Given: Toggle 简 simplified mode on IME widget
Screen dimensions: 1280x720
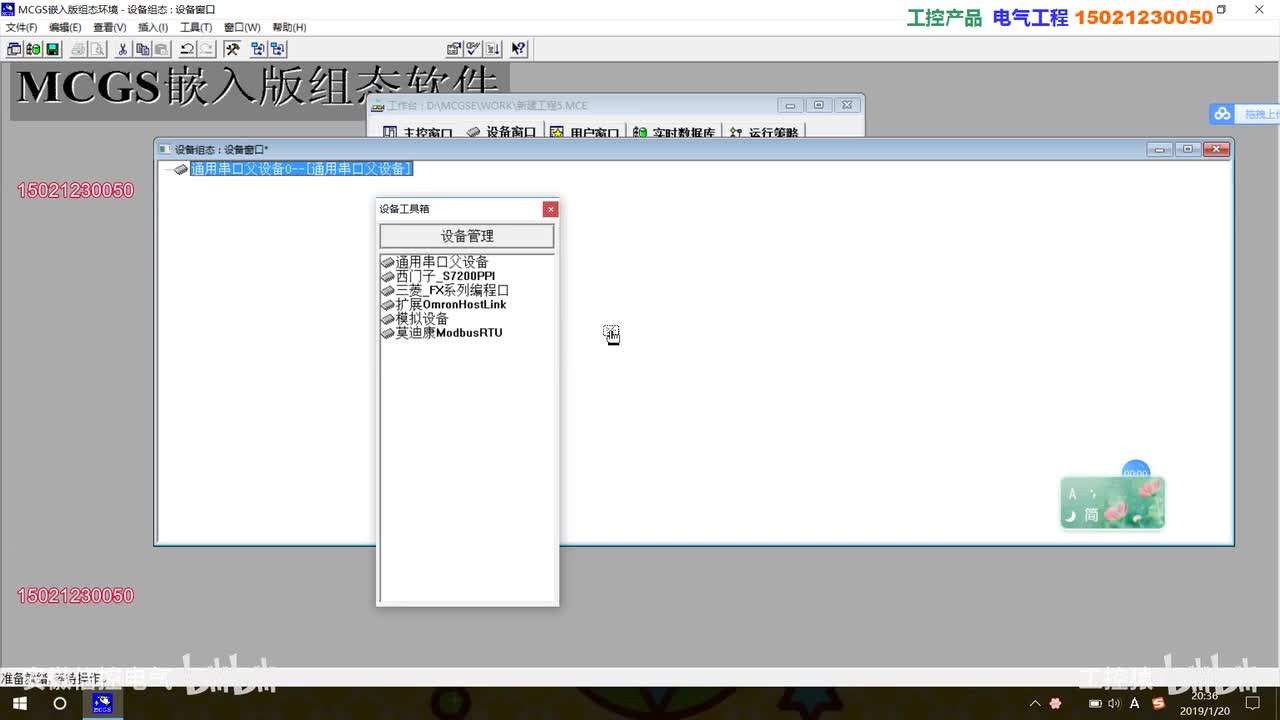Looking at the screenshot, I should tap(1092, 516).
